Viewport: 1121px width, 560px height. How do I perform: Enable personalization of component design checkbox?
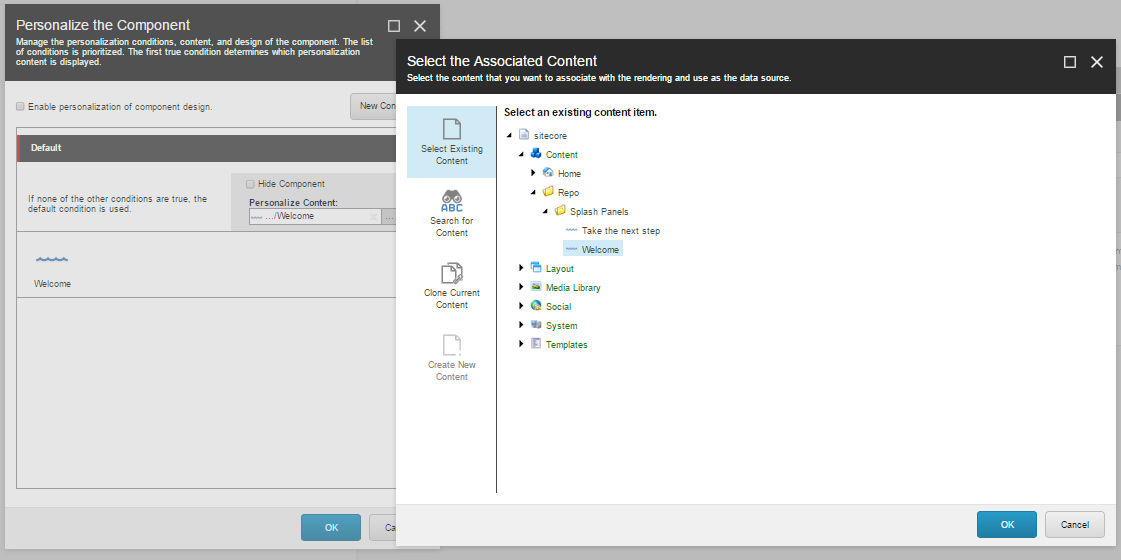21,106
